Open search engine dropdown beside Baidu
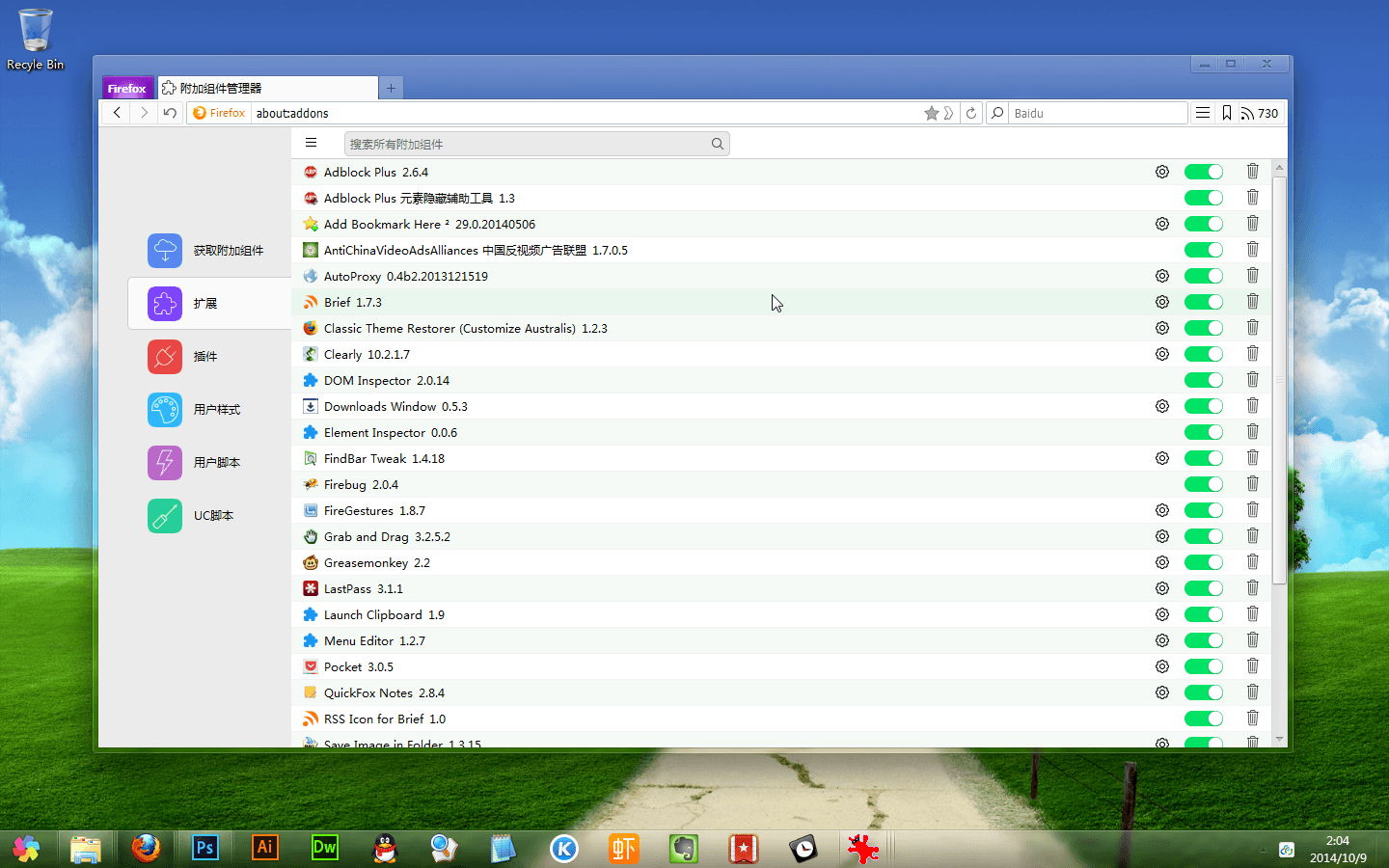The width and height of the screenshot is (1389, 868). pos(998,113)
